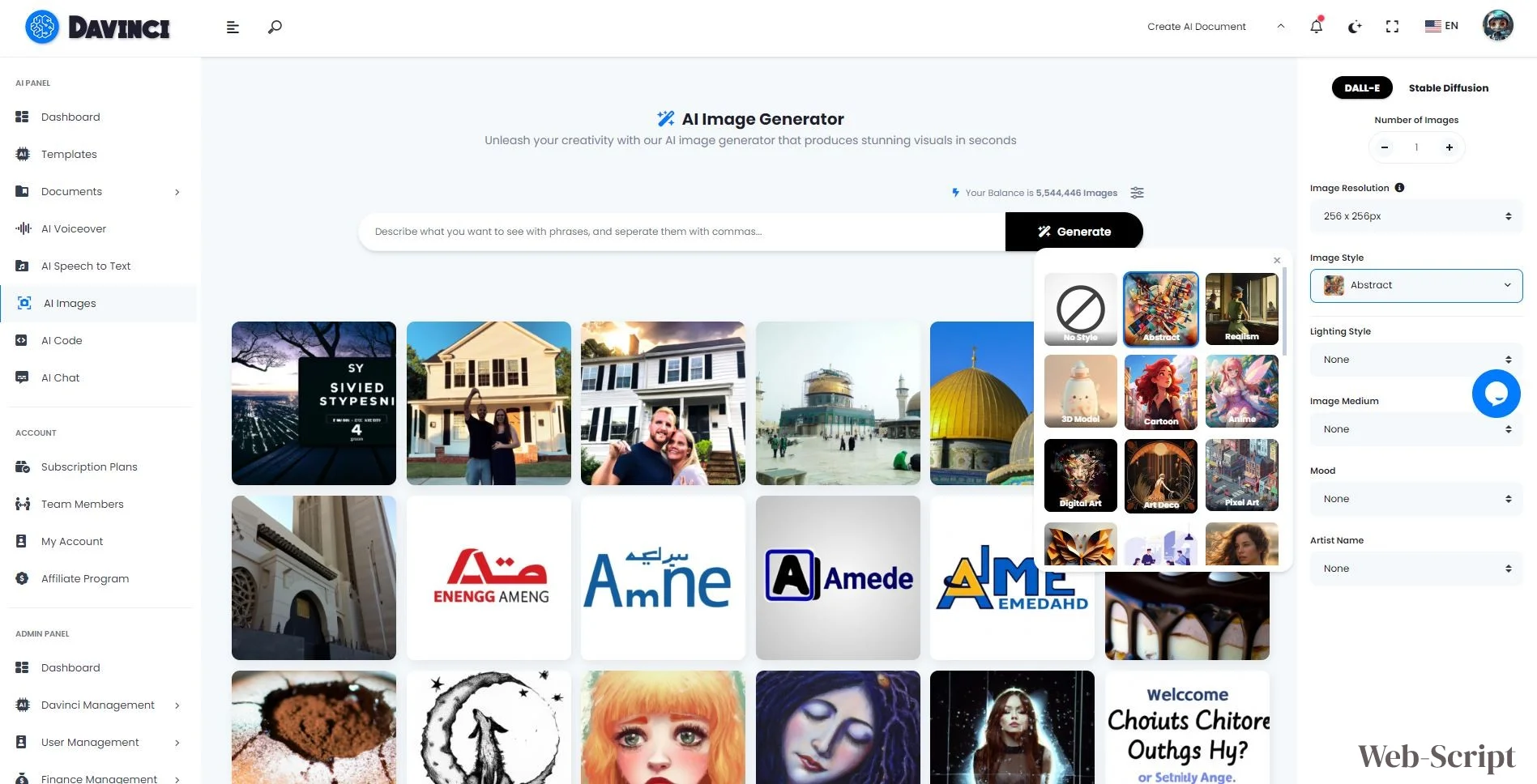
Task: Select the Digital Art style thumbnail
Action: 1081,475
